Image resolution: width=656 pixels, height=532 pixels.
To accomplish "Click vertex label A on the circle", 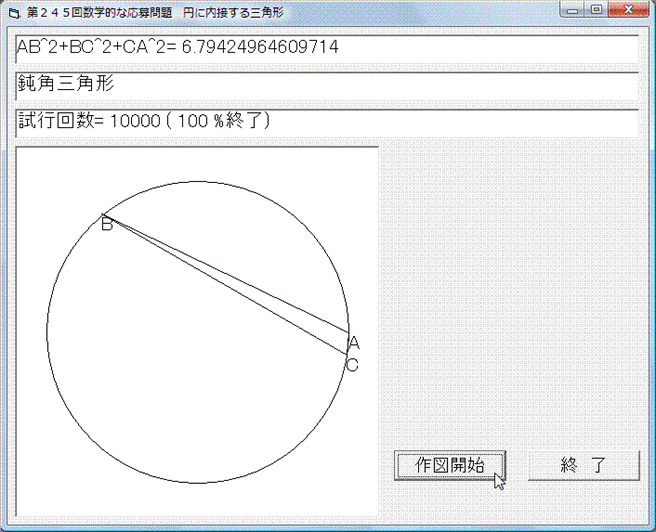I will pyautogui.click(x=353, y=343).
